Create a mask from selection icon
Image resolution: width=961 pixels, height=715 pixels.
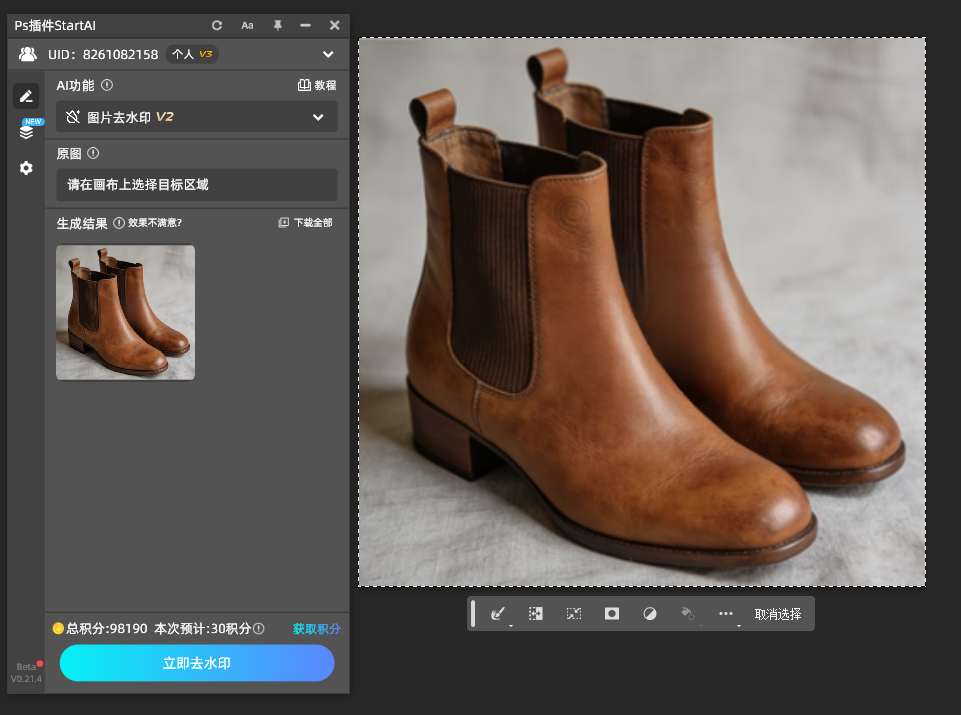(612, 614)
